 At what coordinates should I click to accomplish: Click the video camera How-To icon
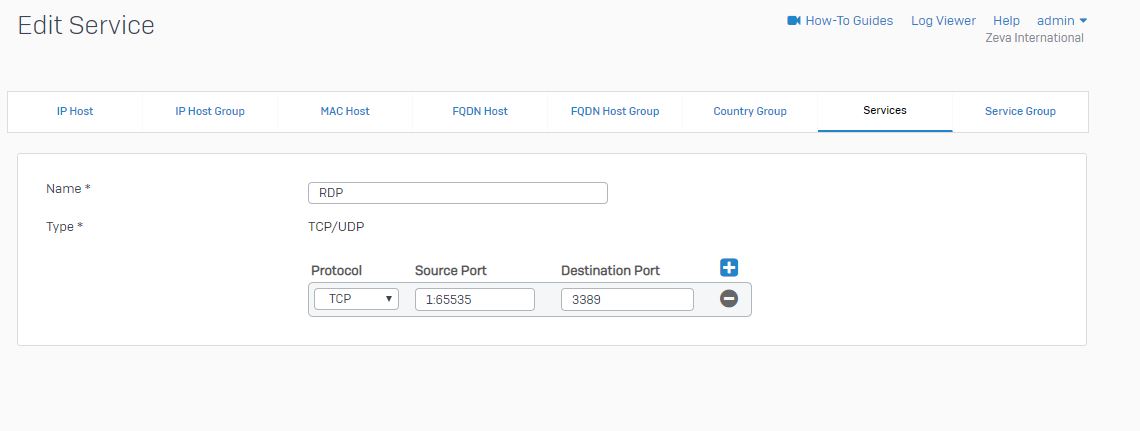(x=794, y=21)
